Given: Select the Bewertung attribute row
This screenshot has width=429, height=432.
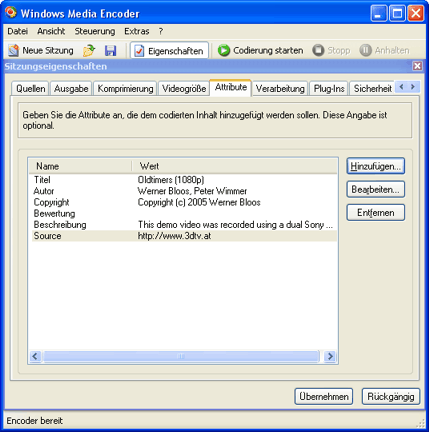Looking at the screenshot, I should click(x=184, y=214).
